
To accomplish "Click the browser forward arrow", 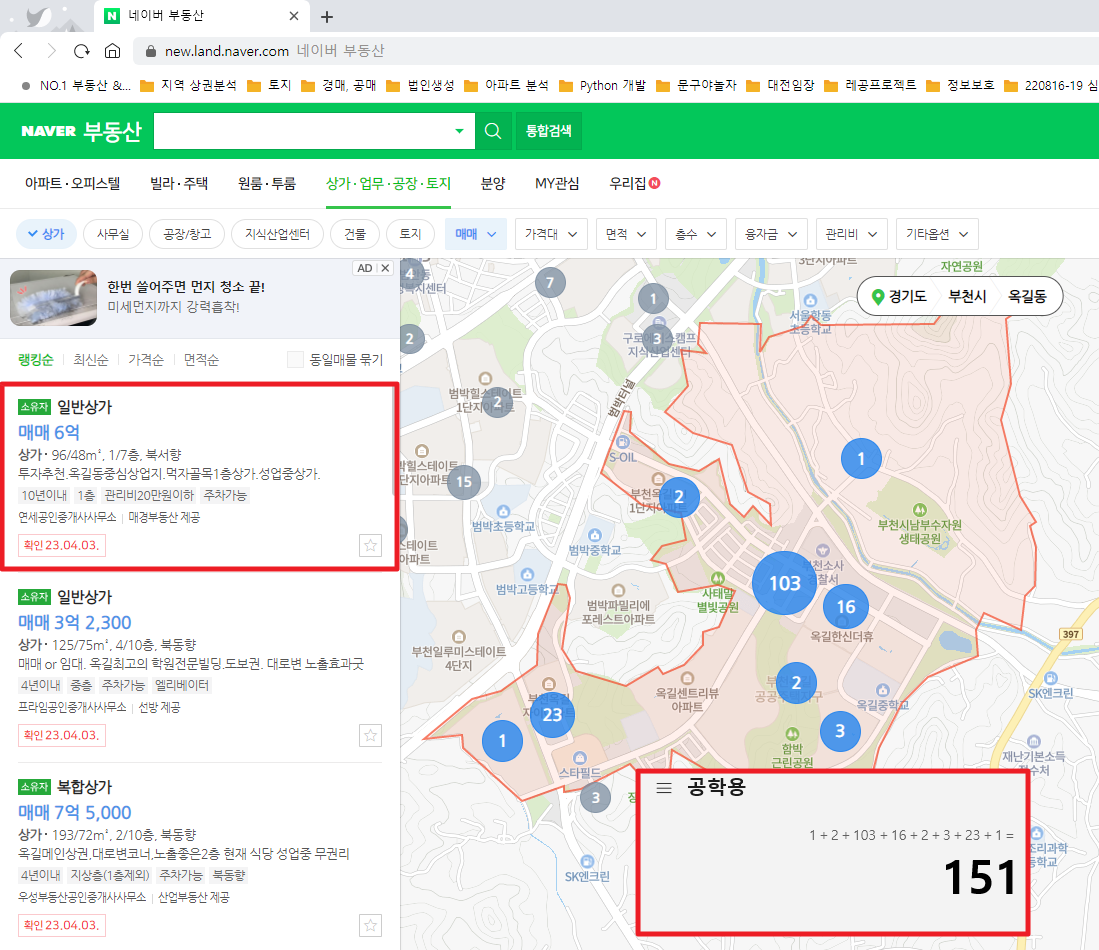I will 50,50.
